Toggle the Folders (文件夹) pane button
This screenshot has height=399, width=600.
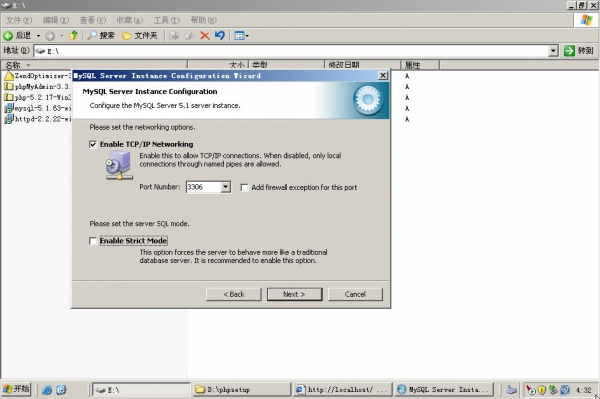(x=140, y=36)
